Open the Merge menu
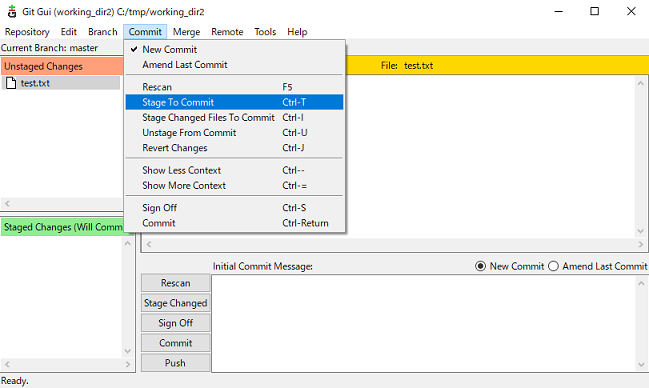Image resolution: width=649 pixels, height=388 pixels. pyautogui.click(x=186, y=32)
